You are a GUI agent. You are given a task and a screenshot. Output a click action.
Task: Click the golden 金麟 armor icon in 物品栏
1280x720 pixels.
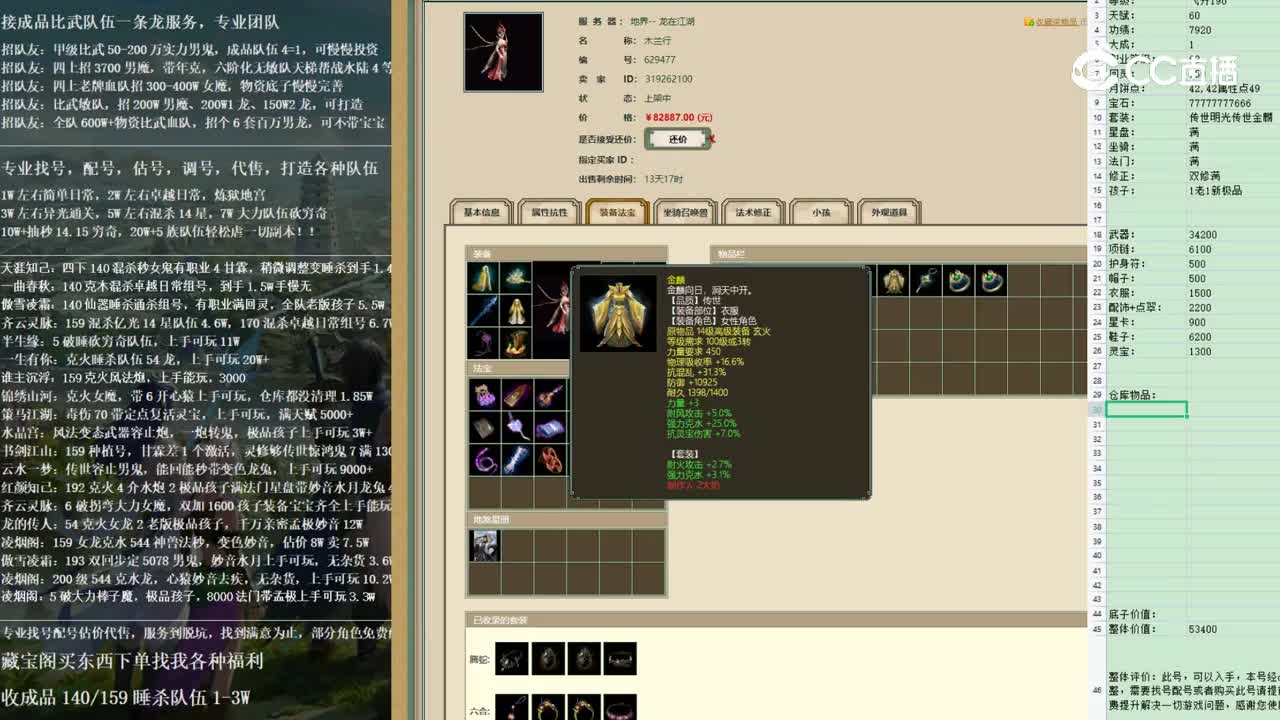tap(892, 280)
